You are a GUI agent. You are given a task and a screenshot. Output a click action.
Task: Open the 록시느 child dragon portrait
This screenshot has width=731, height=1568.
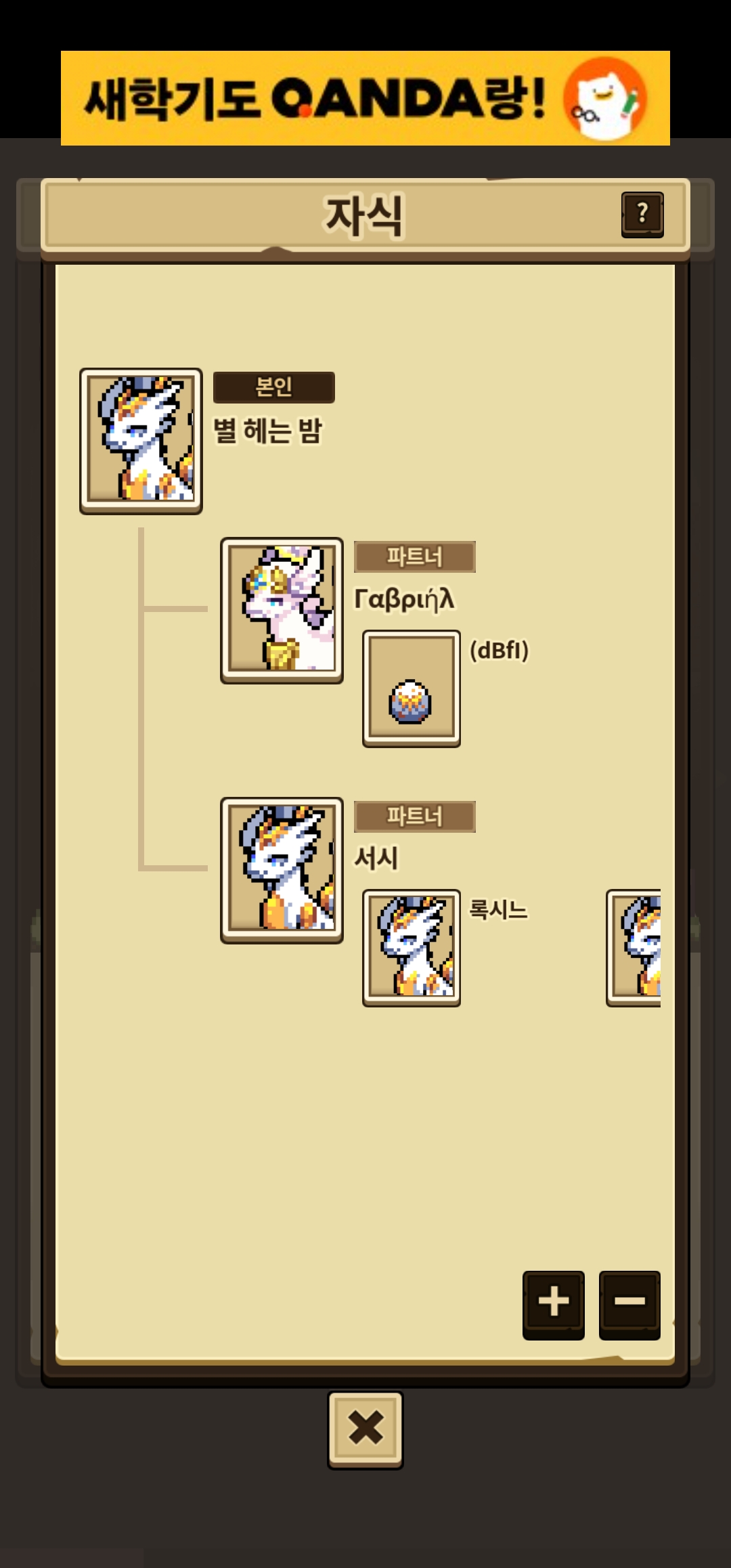412,948
